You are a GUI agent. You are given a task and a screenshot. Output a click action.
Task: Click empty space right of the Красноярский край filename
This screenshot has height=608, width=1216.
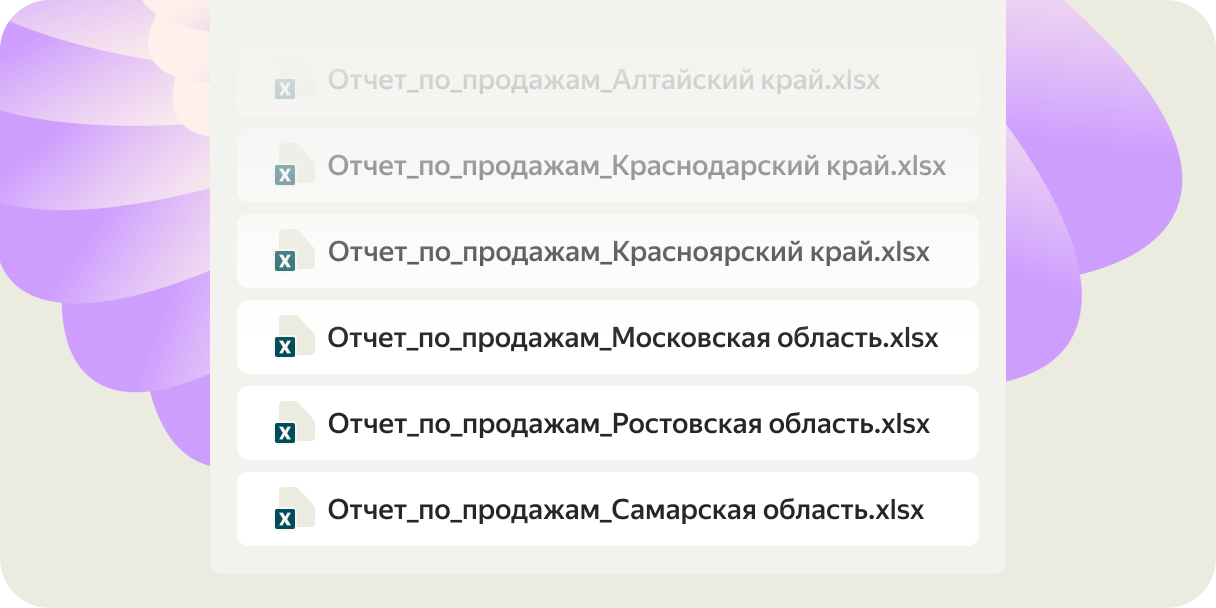(955, 252)
